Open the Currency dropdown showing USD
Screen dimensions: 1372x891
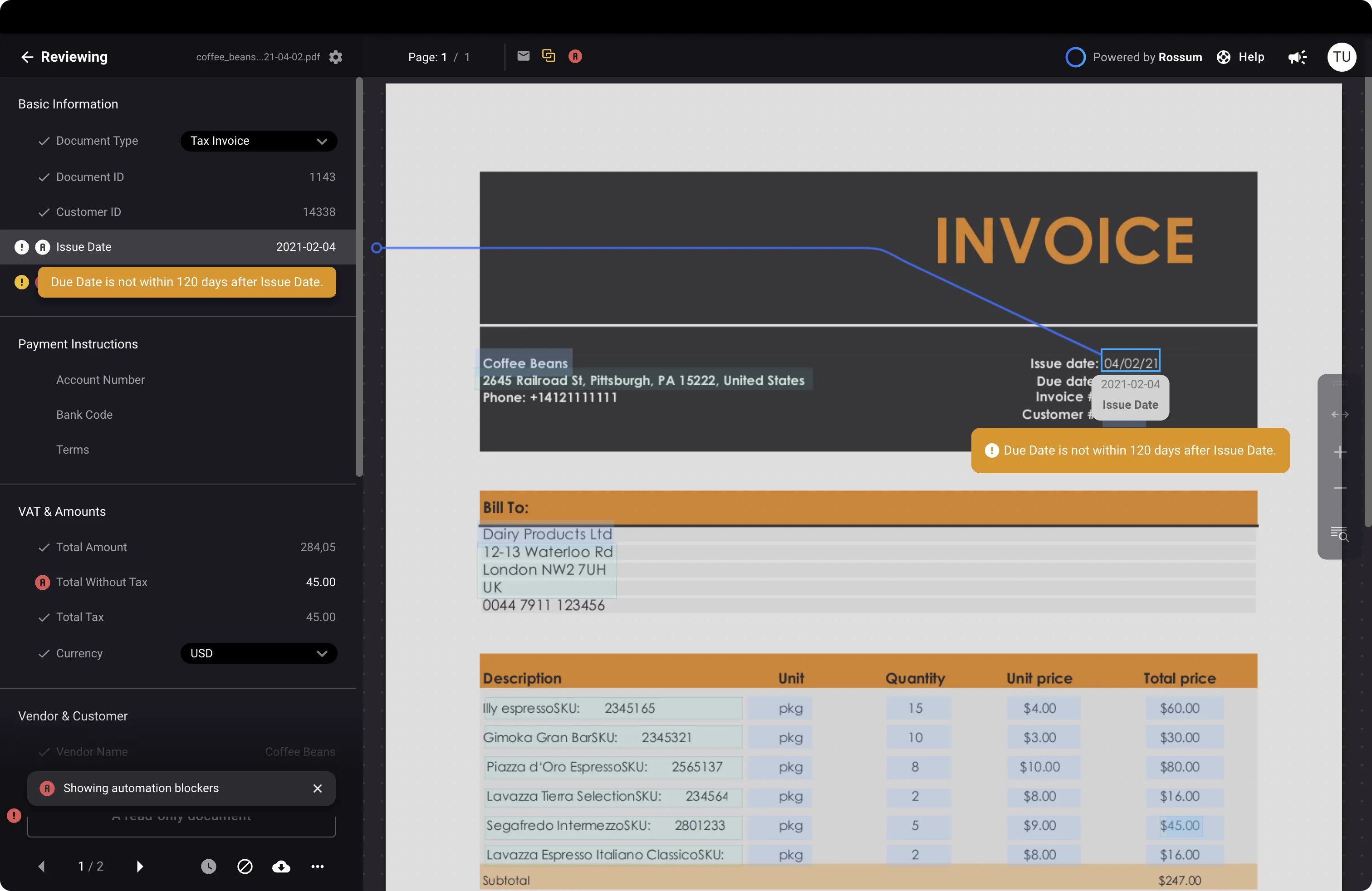coord(258,653)
